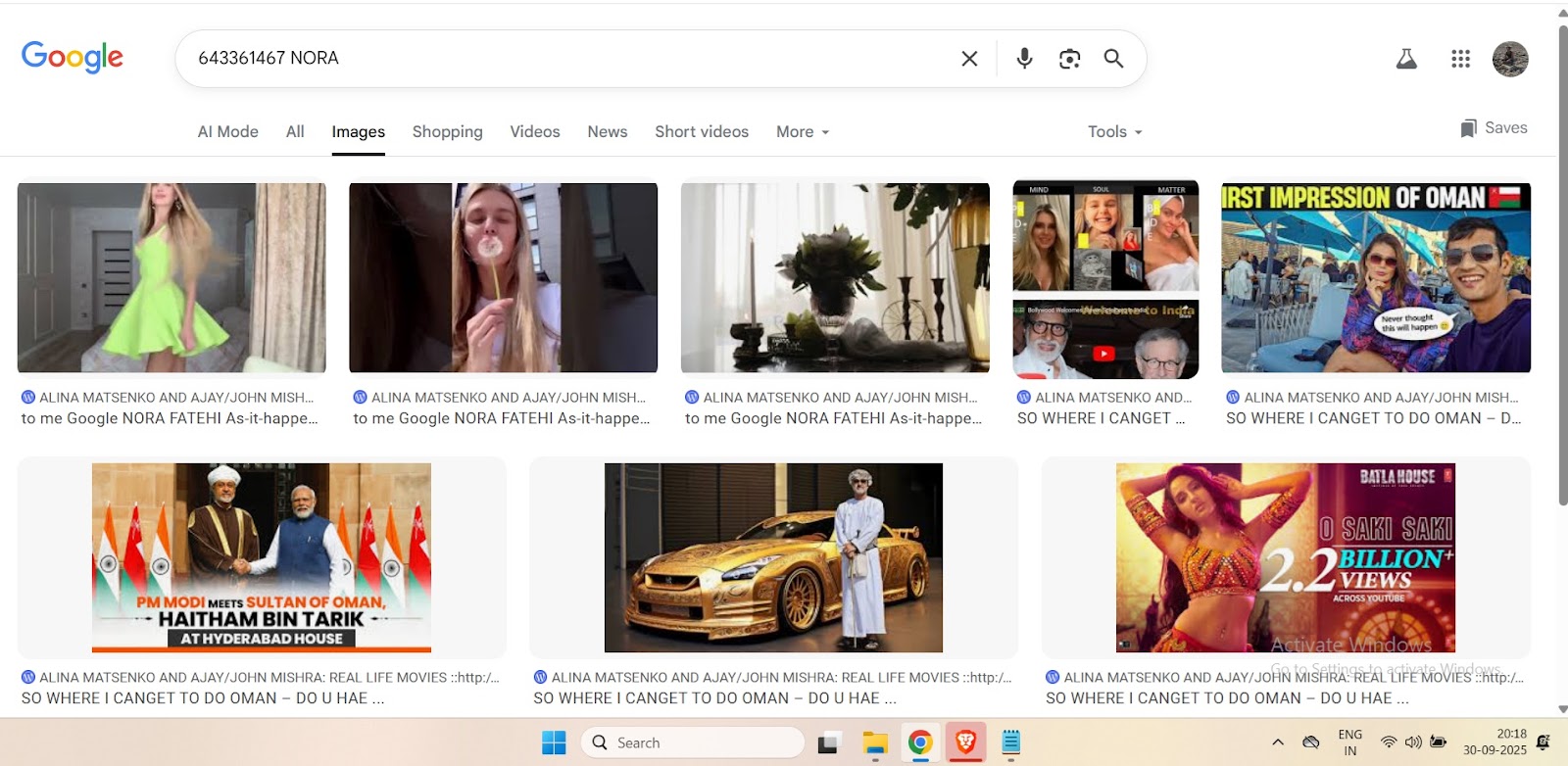This screenshot has height=766, width=1568.
Task: Click the Google logo
Action: point(73,58)
